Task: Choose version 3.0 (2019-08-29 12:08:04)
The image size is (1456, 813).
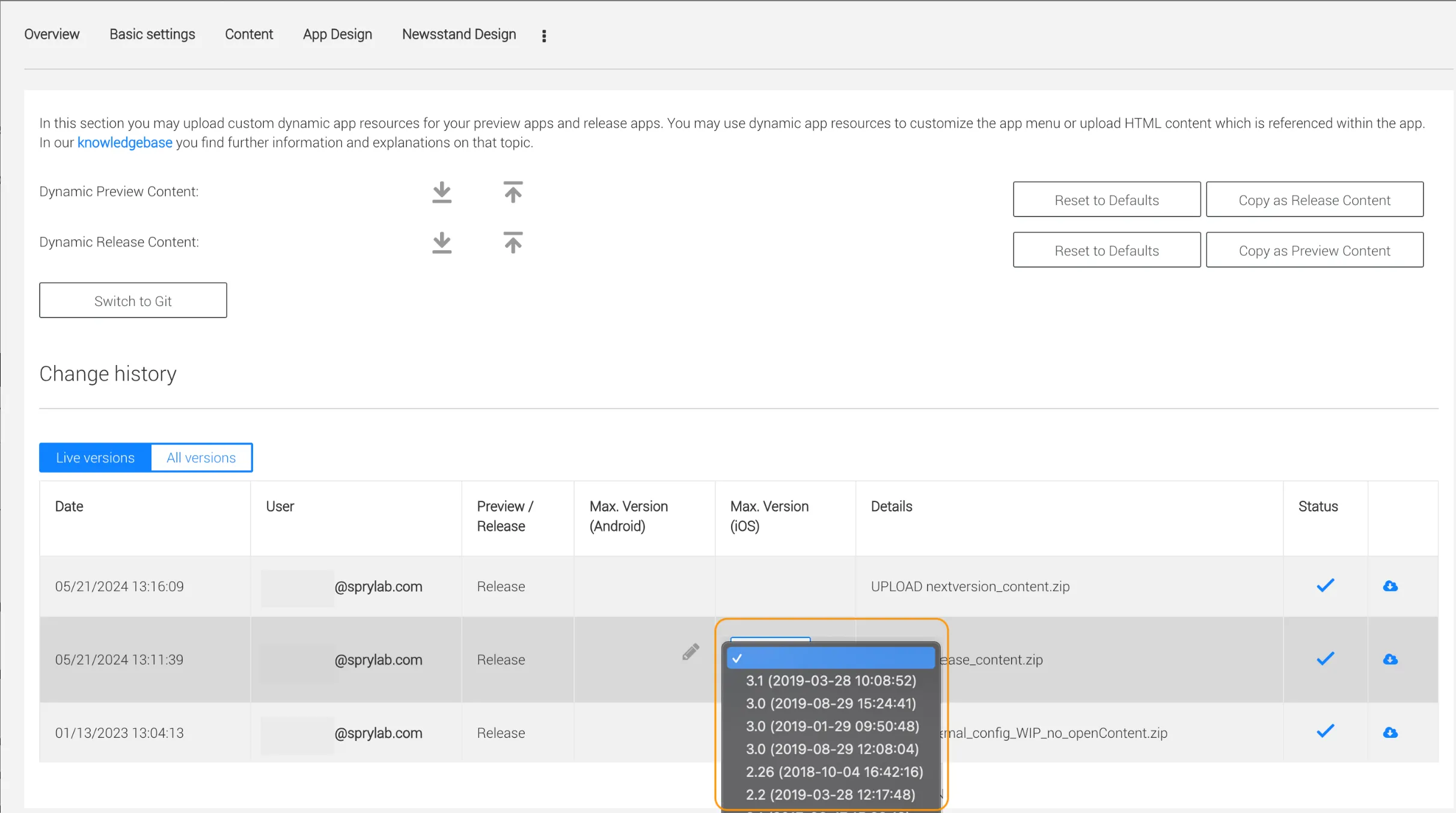Action: click(x=831, y=749)
